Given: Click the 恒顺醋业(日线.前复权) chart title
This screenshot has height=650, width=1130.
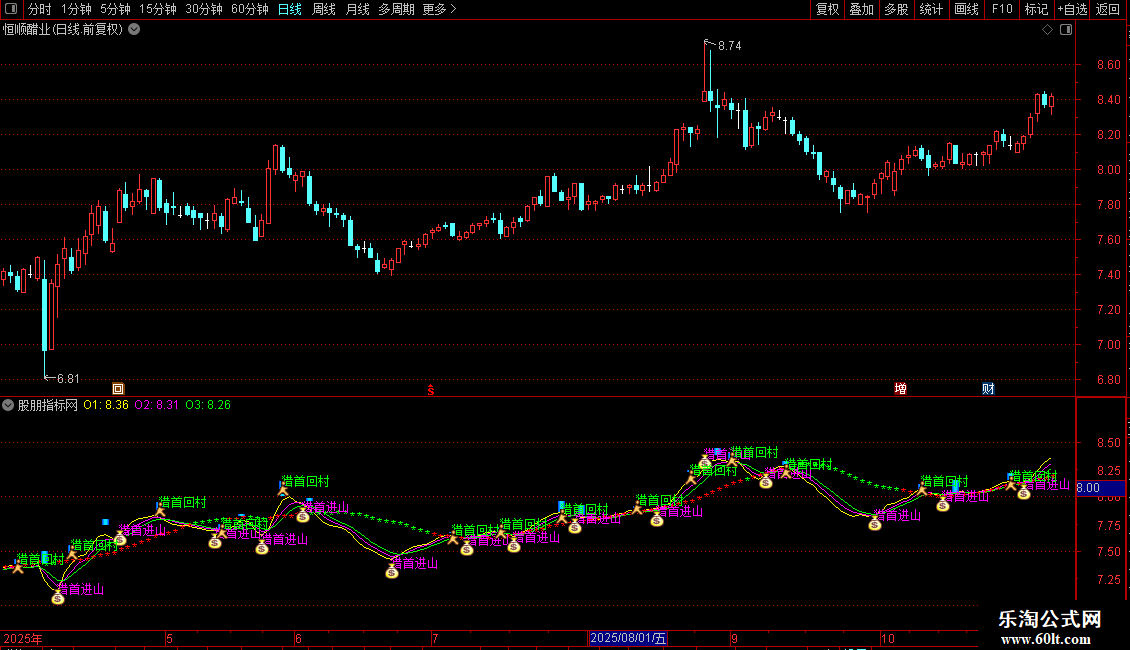Looking at the screenshot, I should (x=63, y=30).
